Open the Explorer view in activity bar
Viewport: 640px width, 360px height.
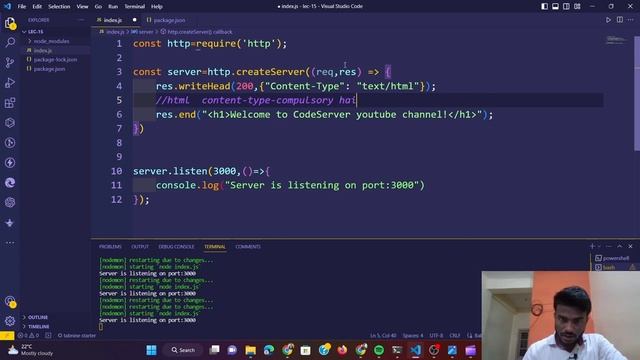[10, 23]
